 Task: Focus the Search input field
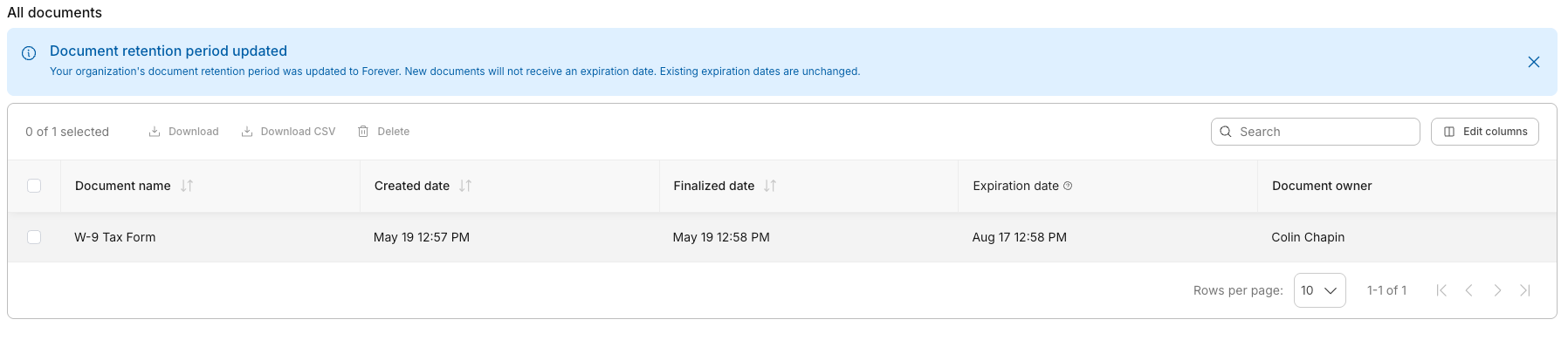coord(1315,132)
